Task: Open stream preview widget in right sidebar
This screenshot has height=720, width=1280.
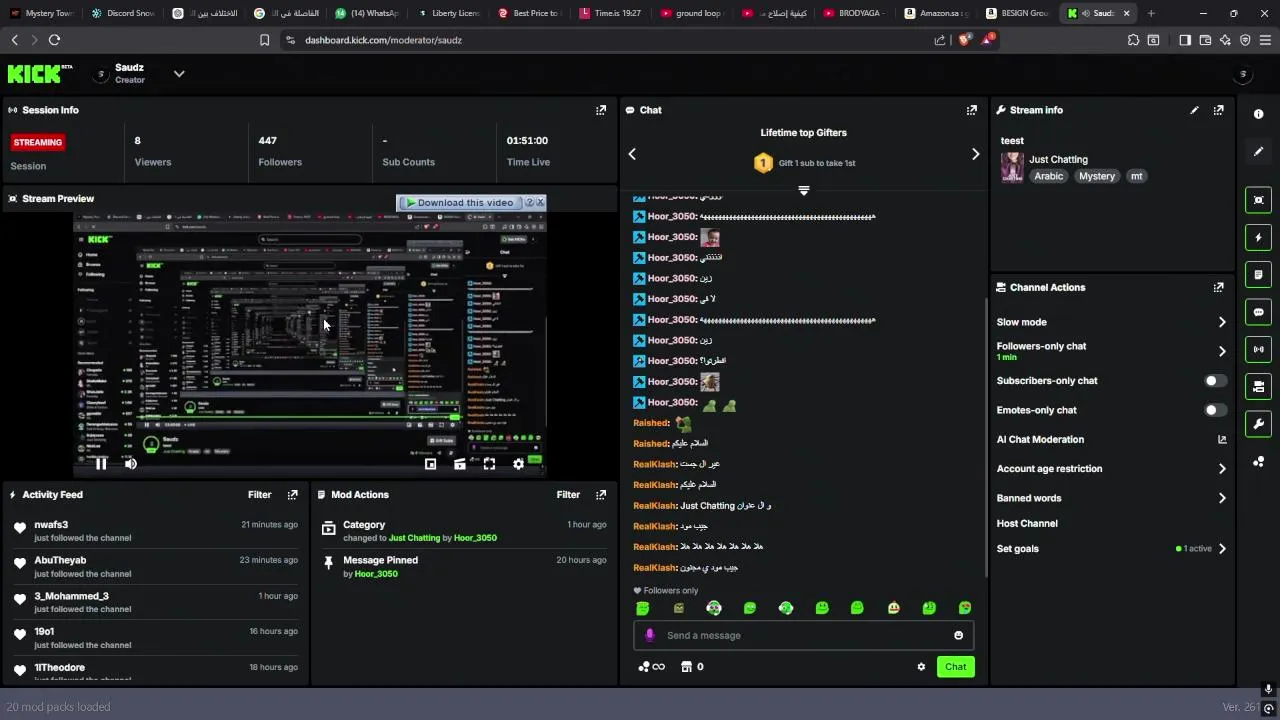Action: click(x=1259, y=200)
